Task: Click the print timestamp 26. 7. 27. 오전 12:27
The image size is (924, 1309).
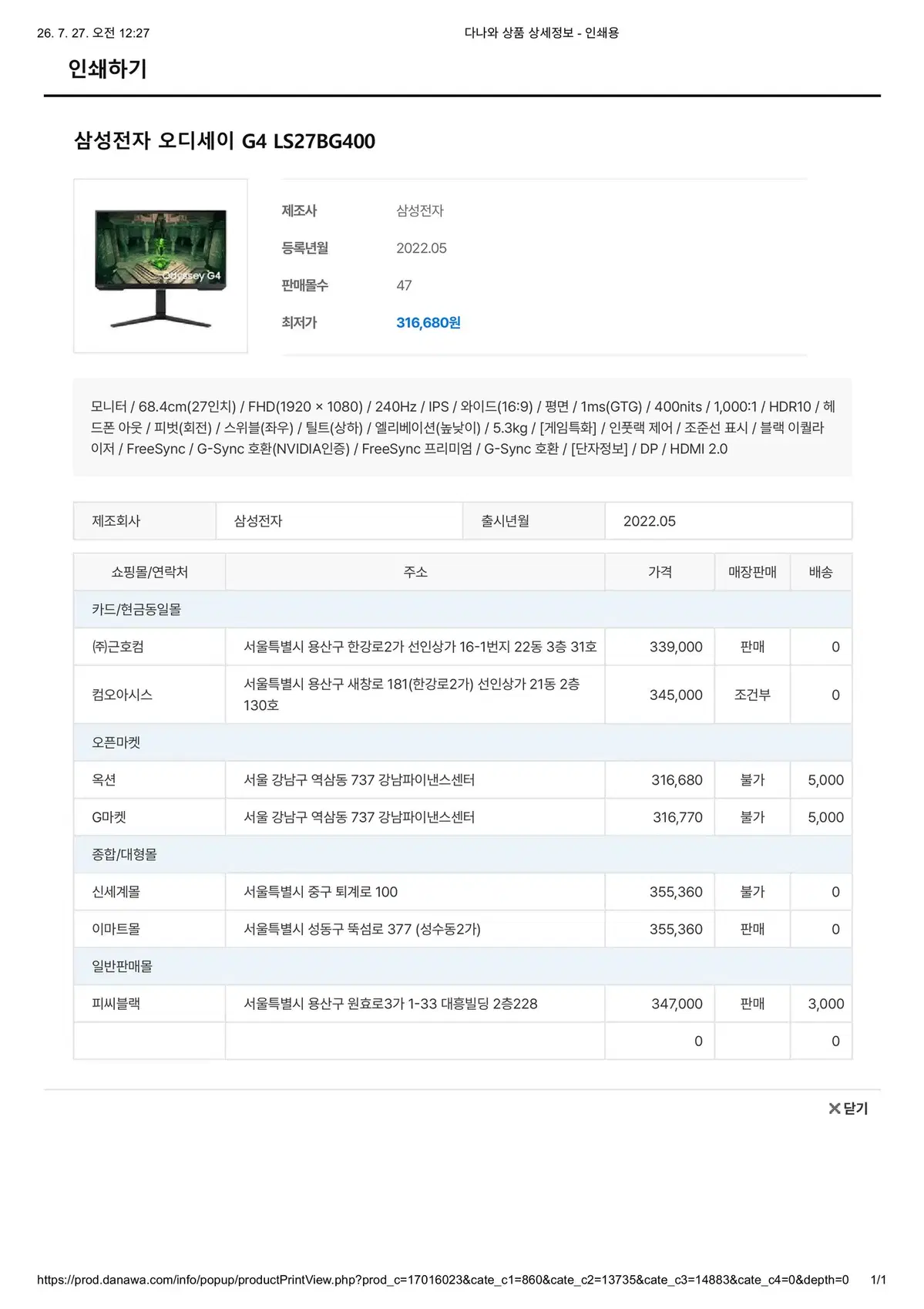Action: pos(93,32)
